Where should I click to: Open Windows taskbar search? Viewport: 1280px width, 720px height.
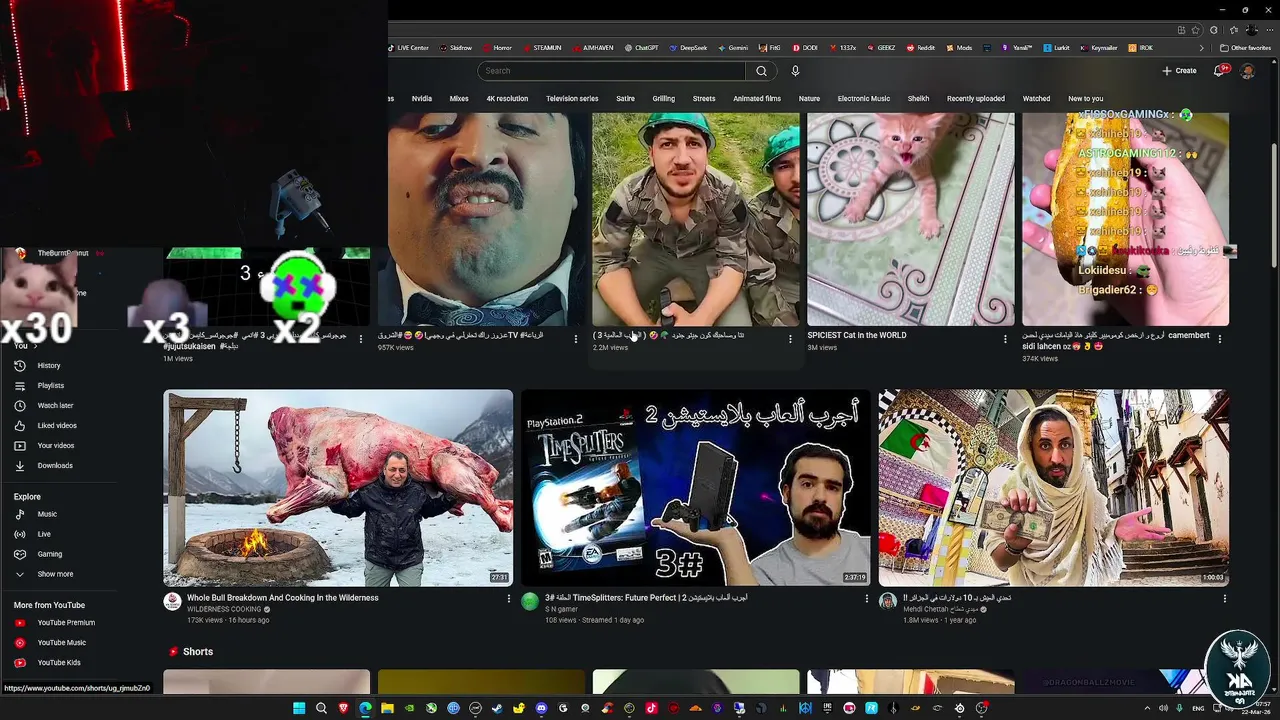tap(321, 708)
